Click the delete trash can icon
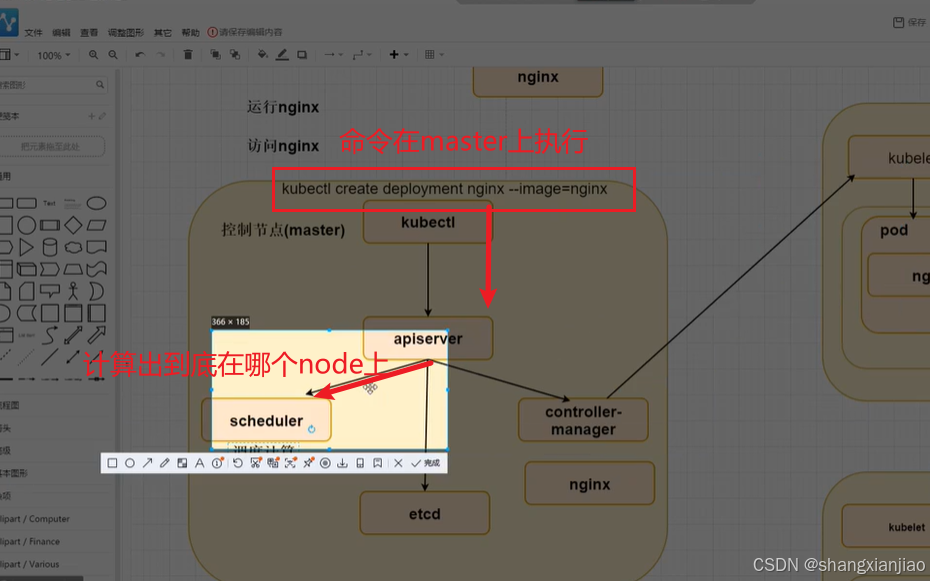930x581 pixels. [x=188, y=55]
